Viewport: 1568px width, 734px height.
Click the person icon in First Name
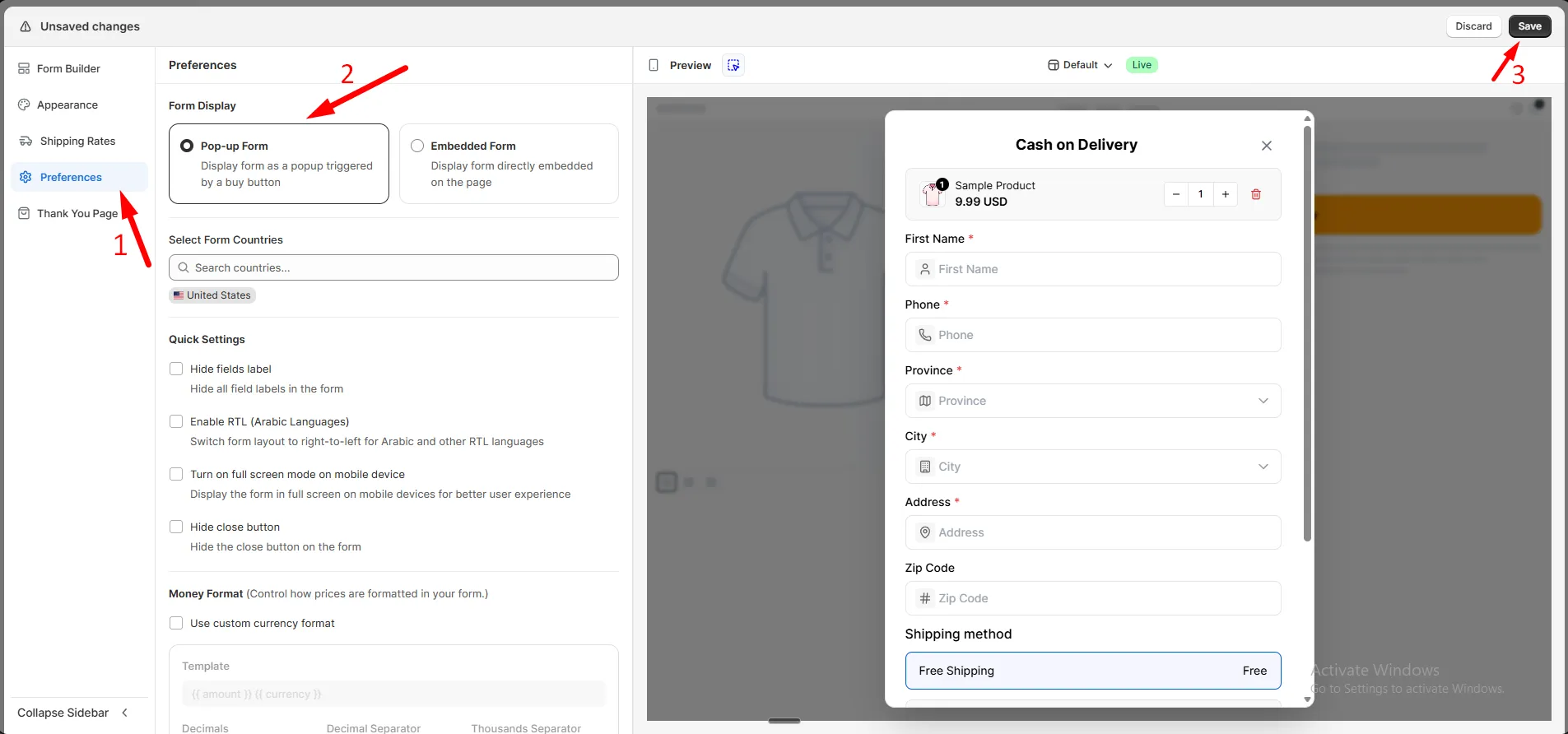point(925,269)
